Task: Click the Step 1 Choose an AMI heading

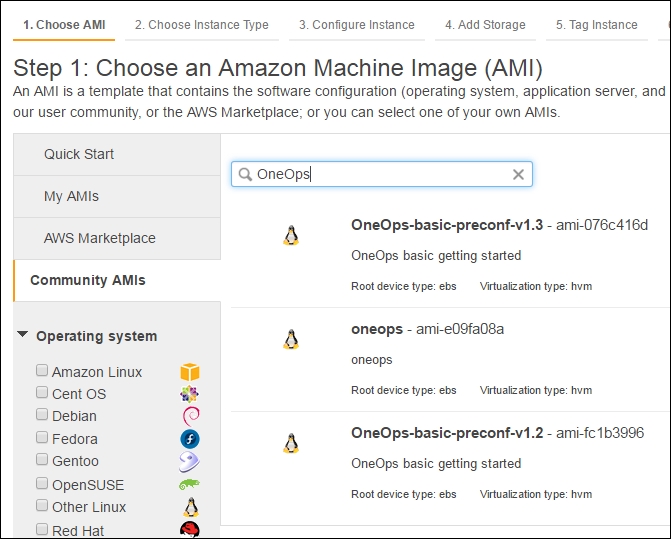Action: point(278,68)
